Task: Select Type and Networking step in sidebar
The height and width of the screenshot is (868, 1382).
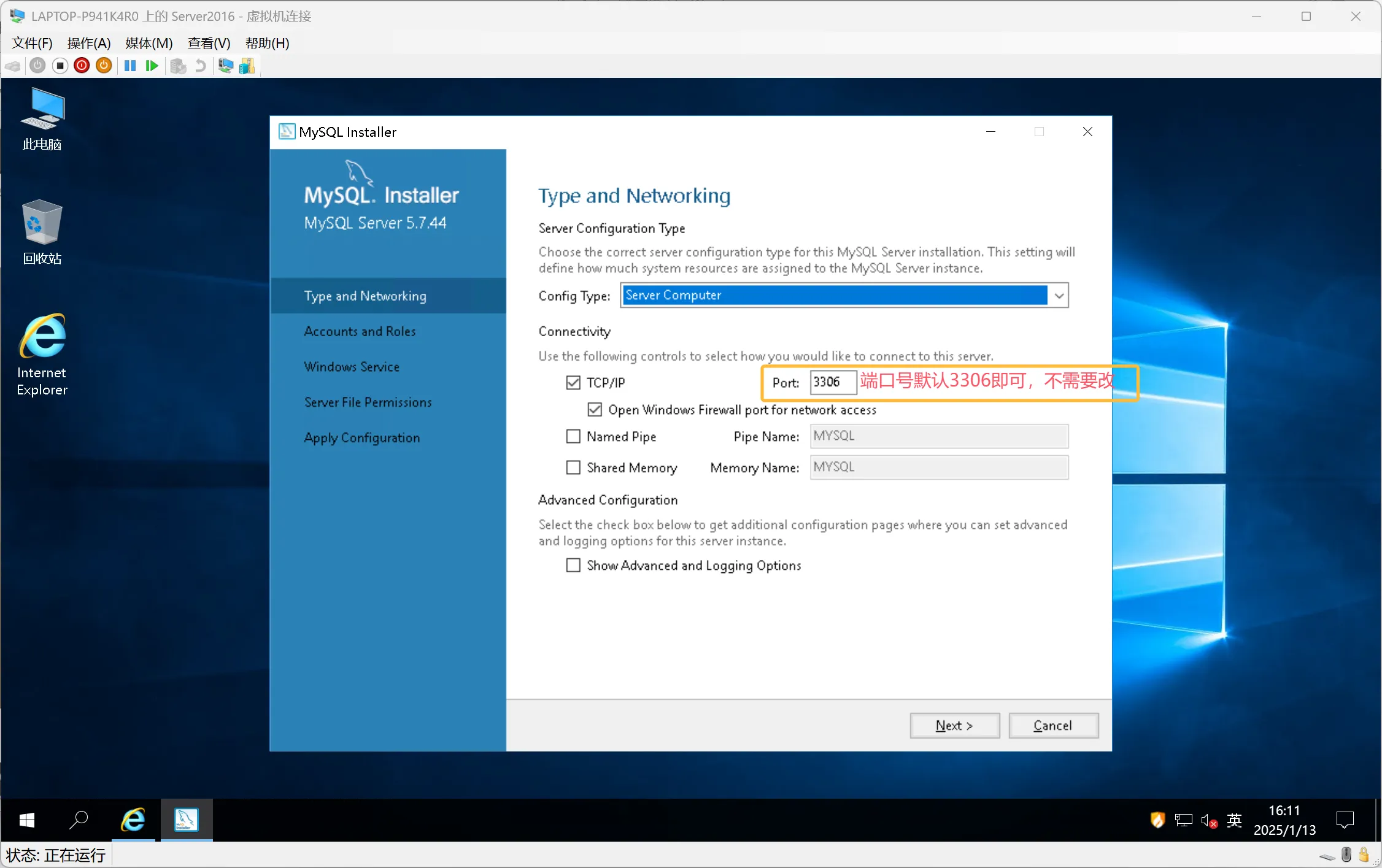Action: [x=388, y=296]
